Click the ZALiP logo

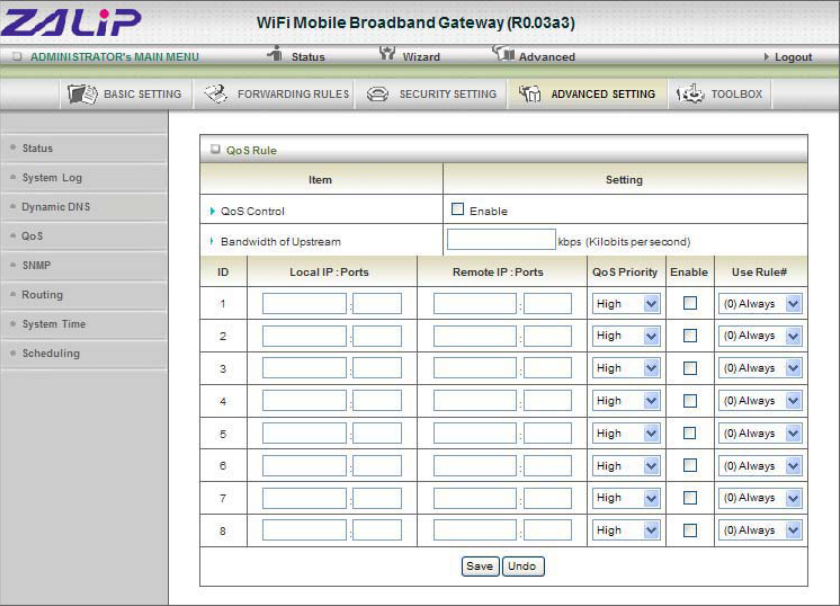pos(71,22)
